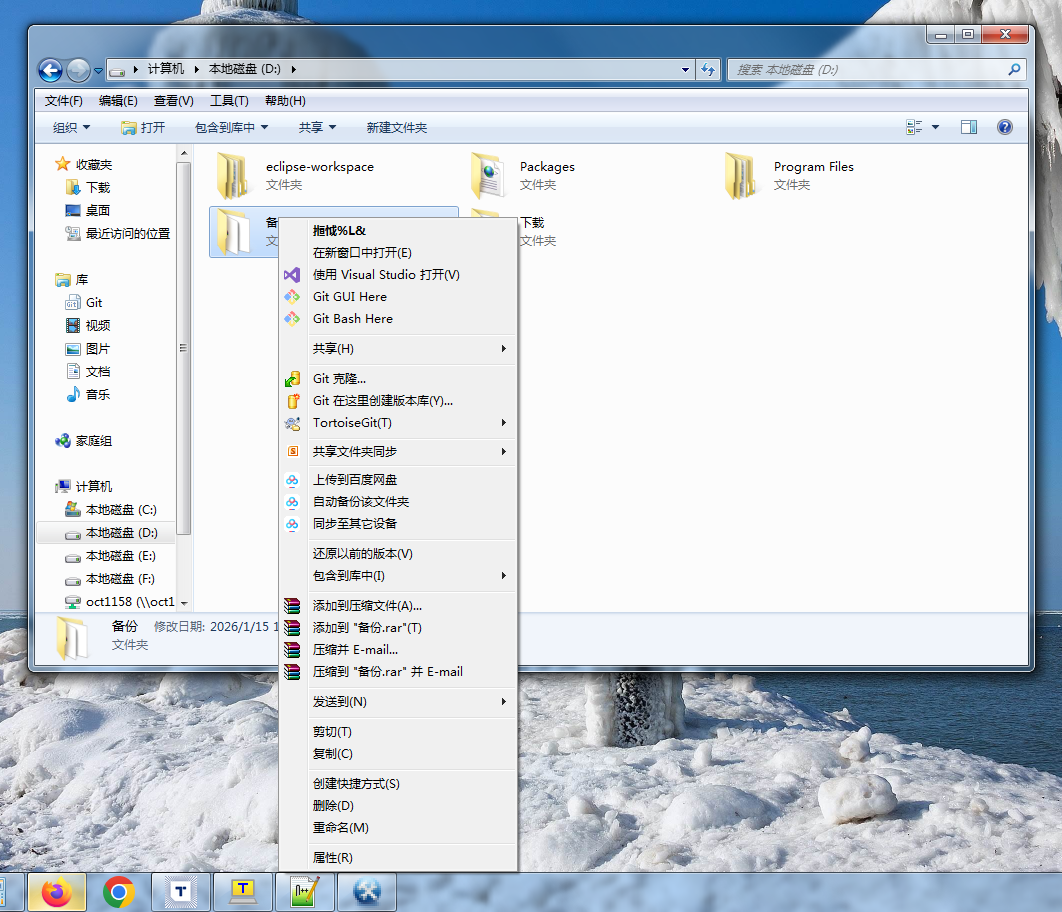Open Firefox from the taskbar
The height and width of the screenshot is (912, 1062).
tap(57, 891)
